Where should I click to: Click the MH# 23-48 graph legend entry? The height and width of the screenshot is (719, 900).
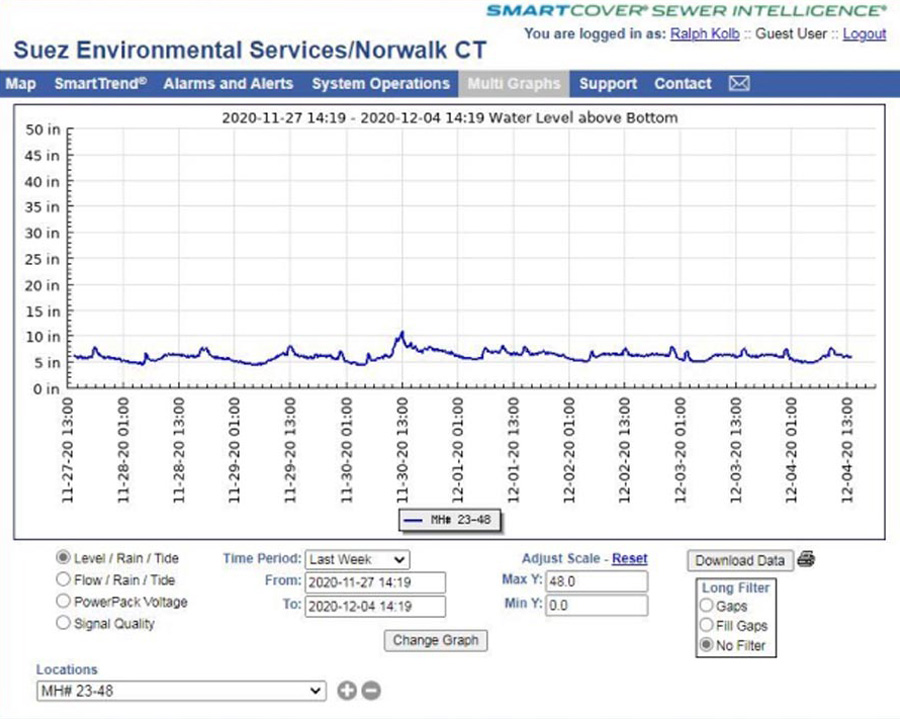pyautogui.click(x=449, y=520)
